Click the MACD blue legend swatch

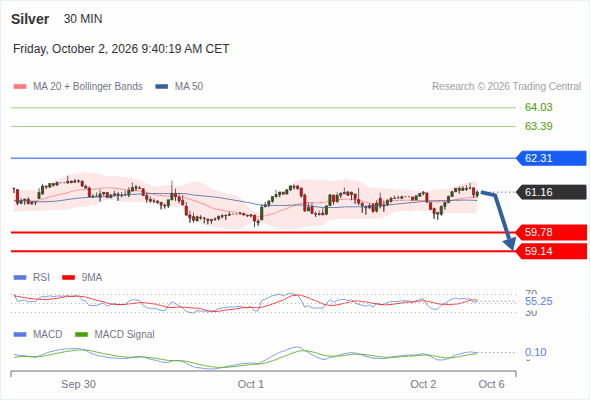click(20, 335)
